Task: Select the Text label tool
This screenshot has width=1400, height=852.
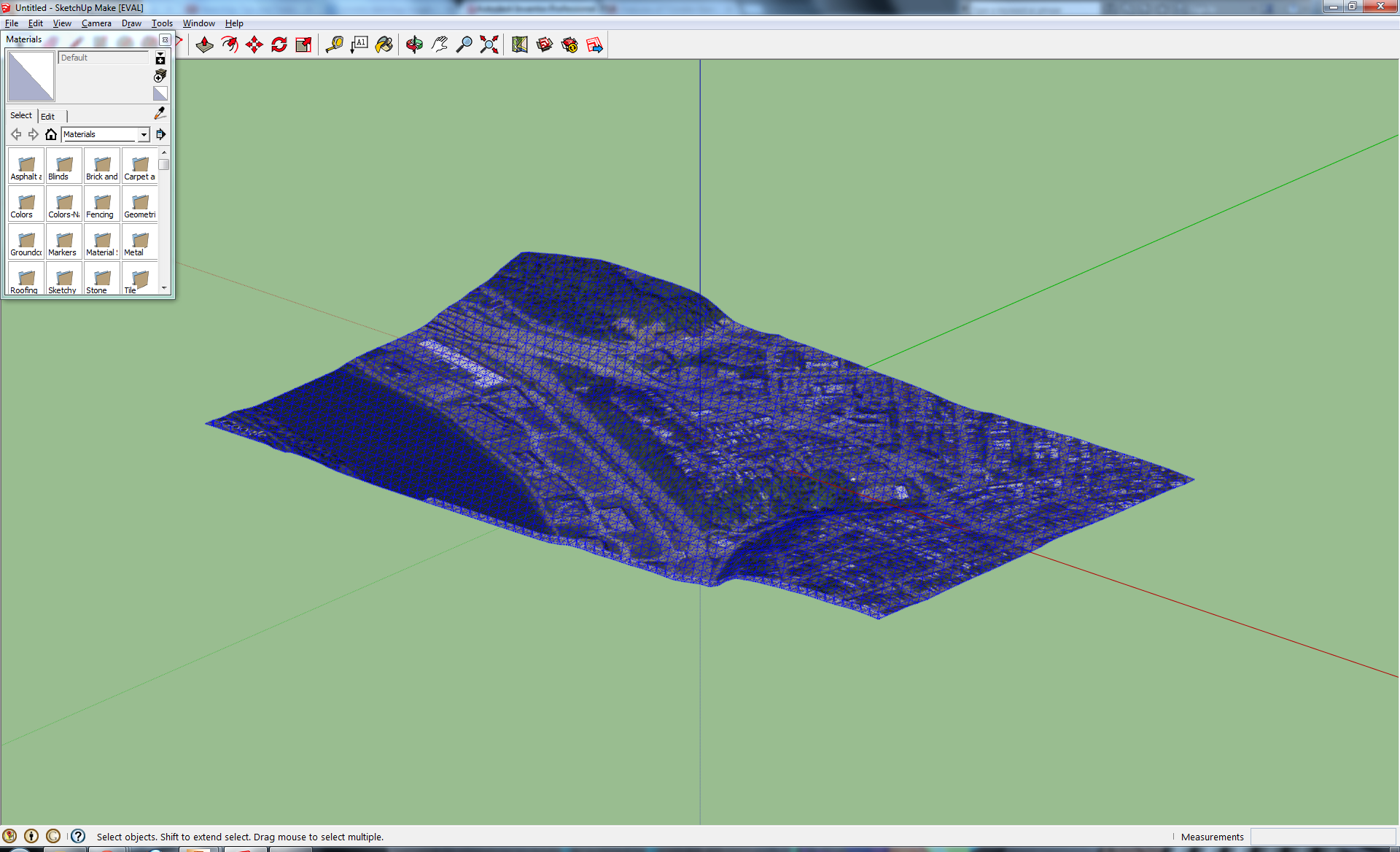Action: tap(359, 45)
